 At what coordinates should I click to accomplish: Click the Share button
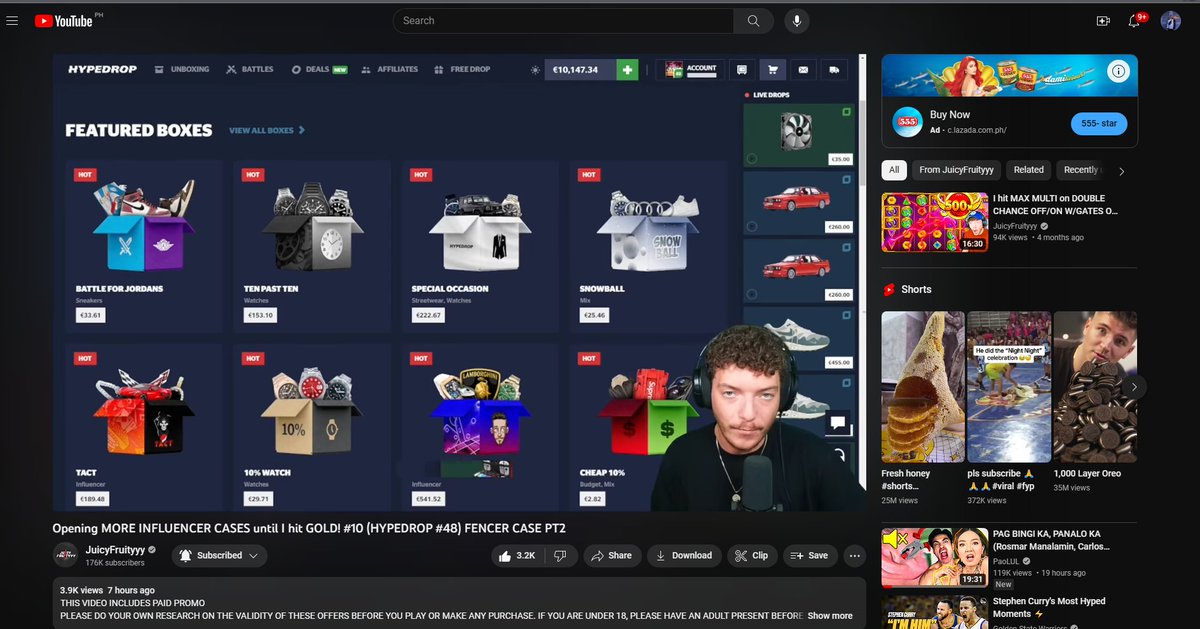click(x=611, y=555)
